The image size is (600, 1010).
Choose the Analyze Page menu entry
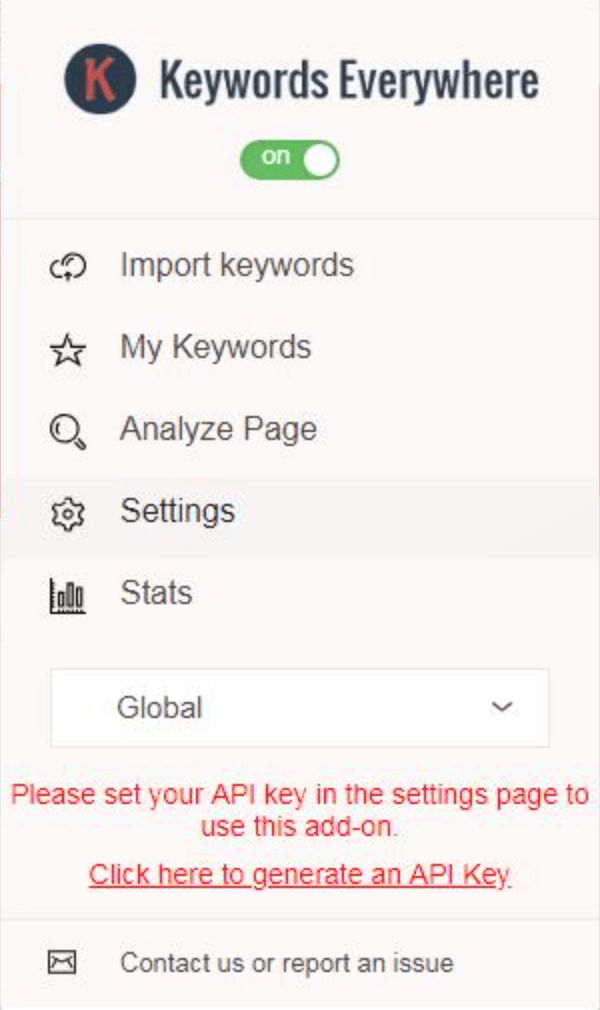pyautogui.click(x=300, y=430)
